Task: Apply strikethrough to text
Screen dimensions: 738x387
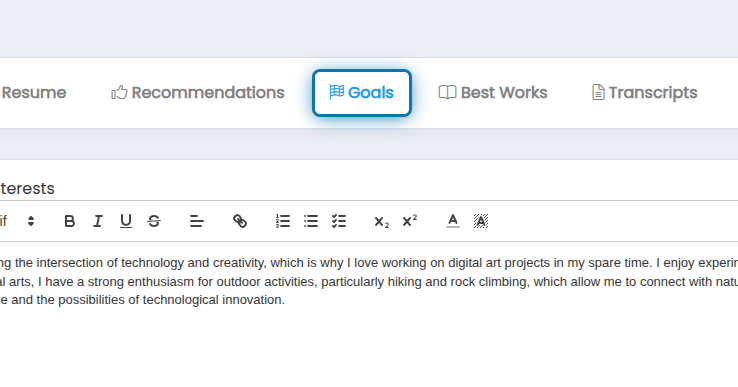Action: (154, 221)
